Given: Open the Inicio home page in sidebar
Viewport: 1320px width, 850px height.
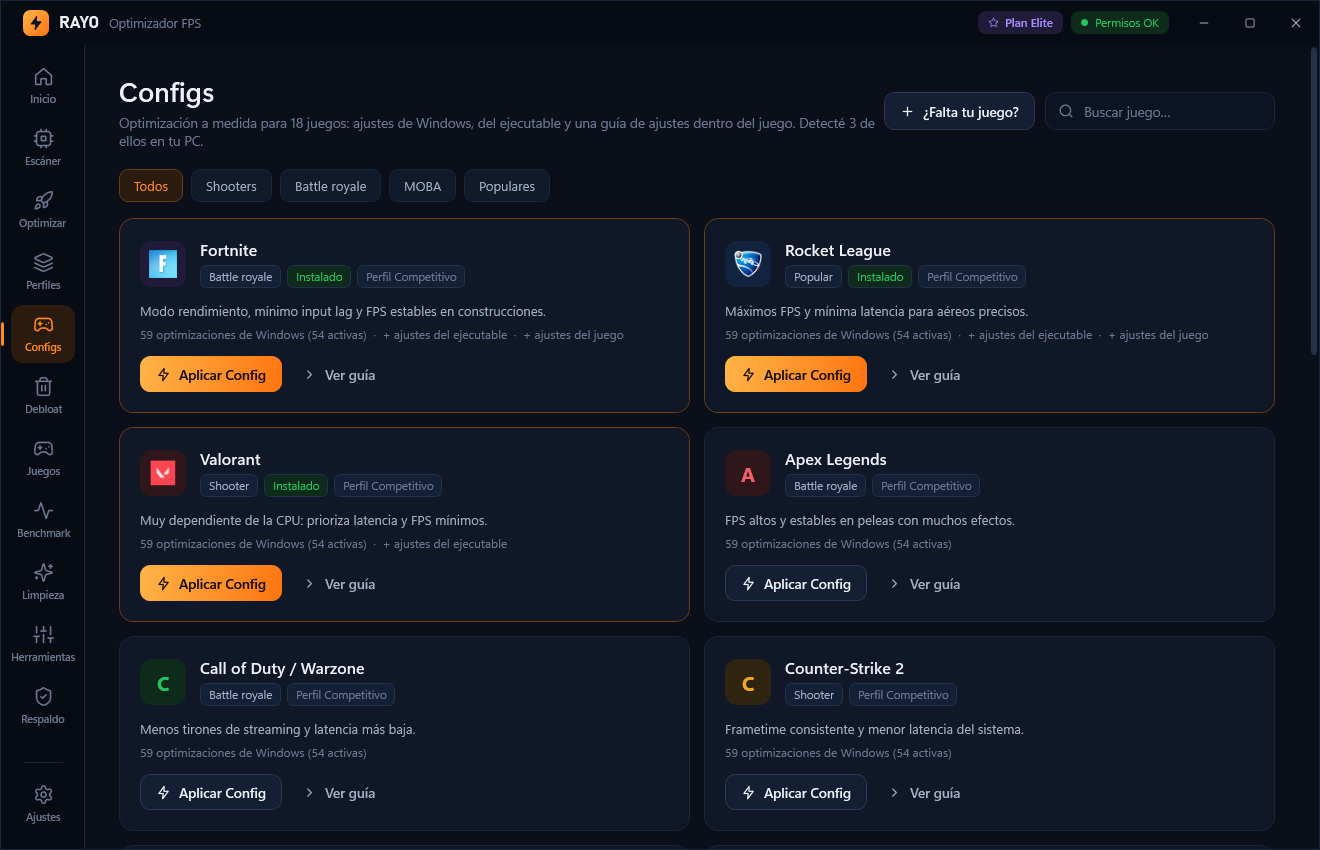Looking at the screenshot, I should click(43, 86).
